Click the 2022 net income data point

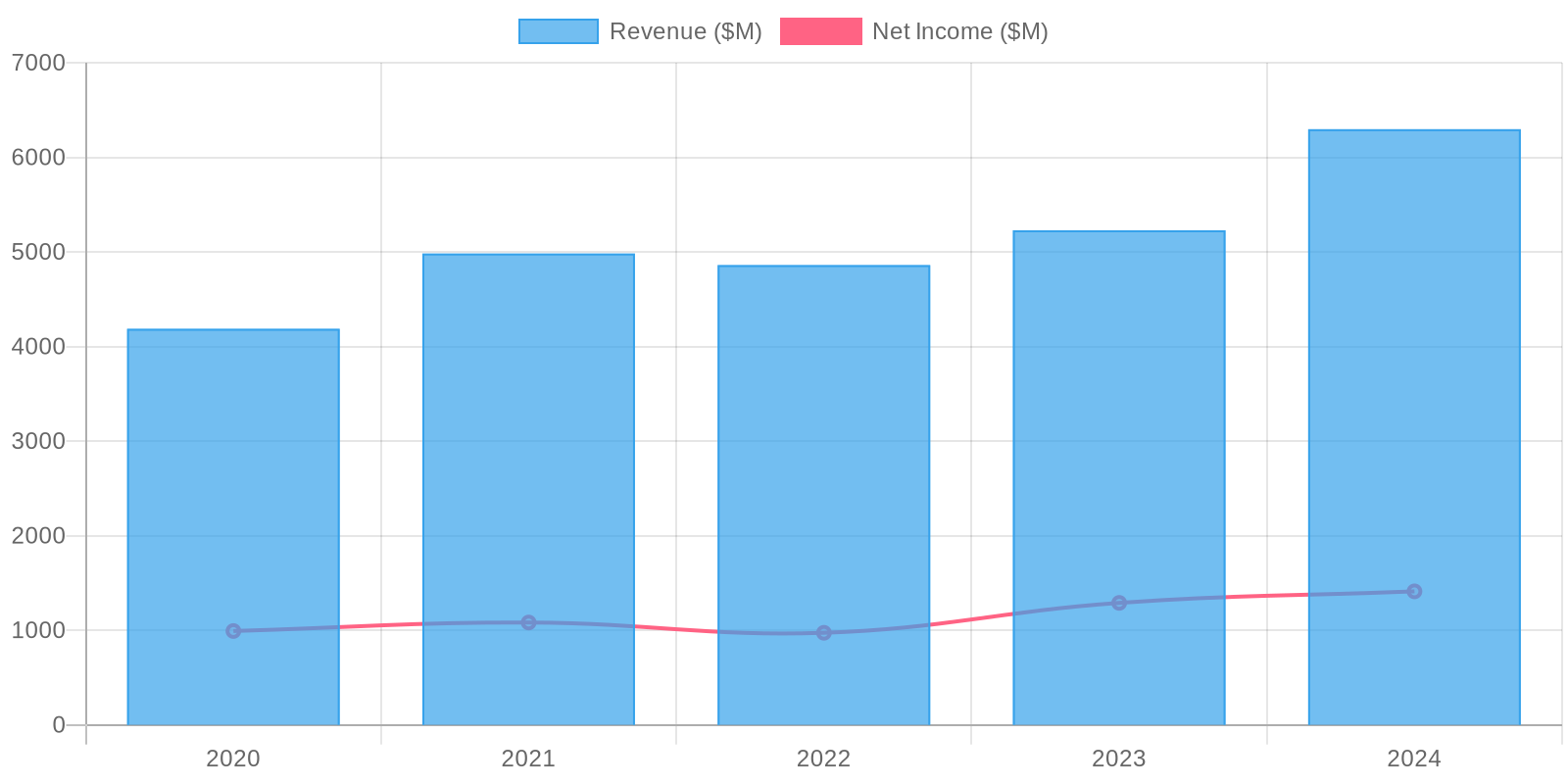coord(823,633)
